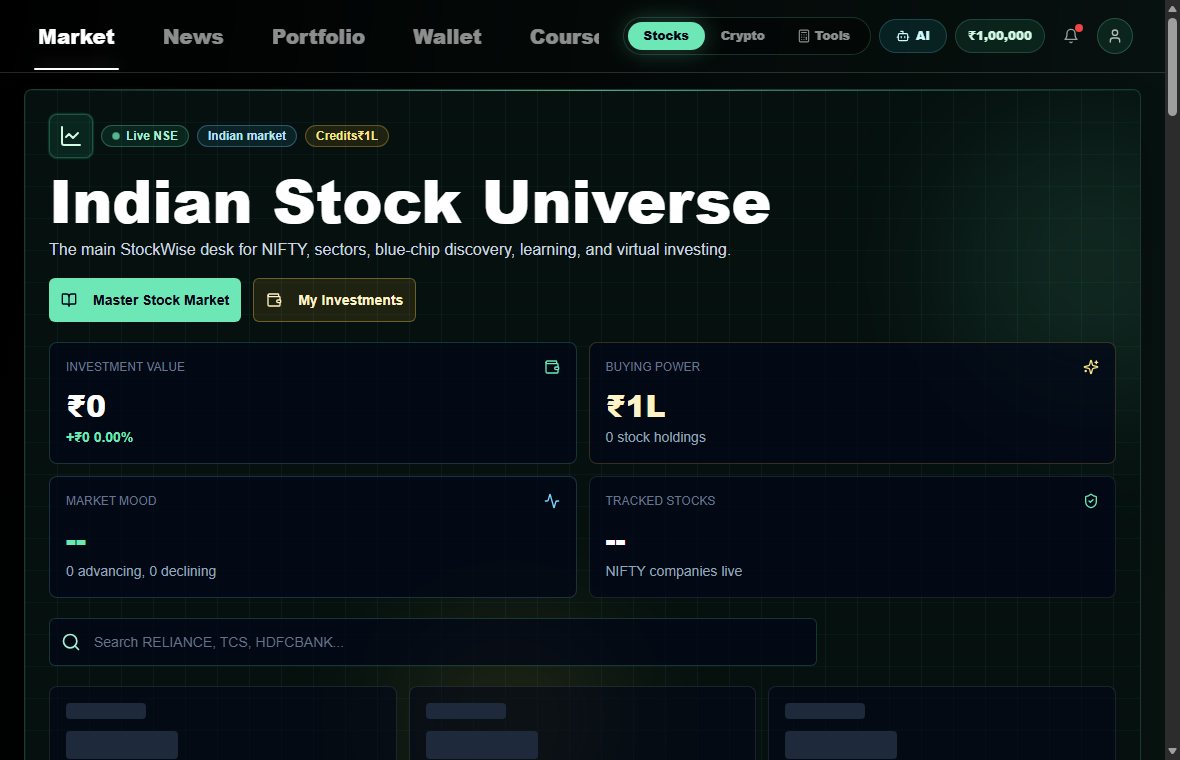Image resolution: width=1180 pixels, height=760 pixels.
Task: Click the ₹0 investment value
Action: pos(86,406)
